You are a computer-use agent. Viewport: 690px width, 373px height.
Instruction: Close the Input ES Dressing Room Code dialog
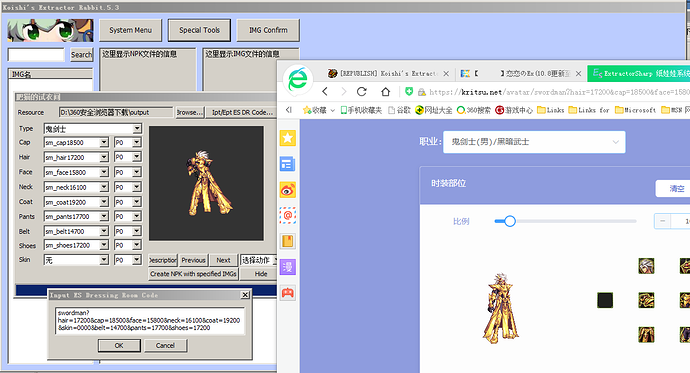coord(245,295)
